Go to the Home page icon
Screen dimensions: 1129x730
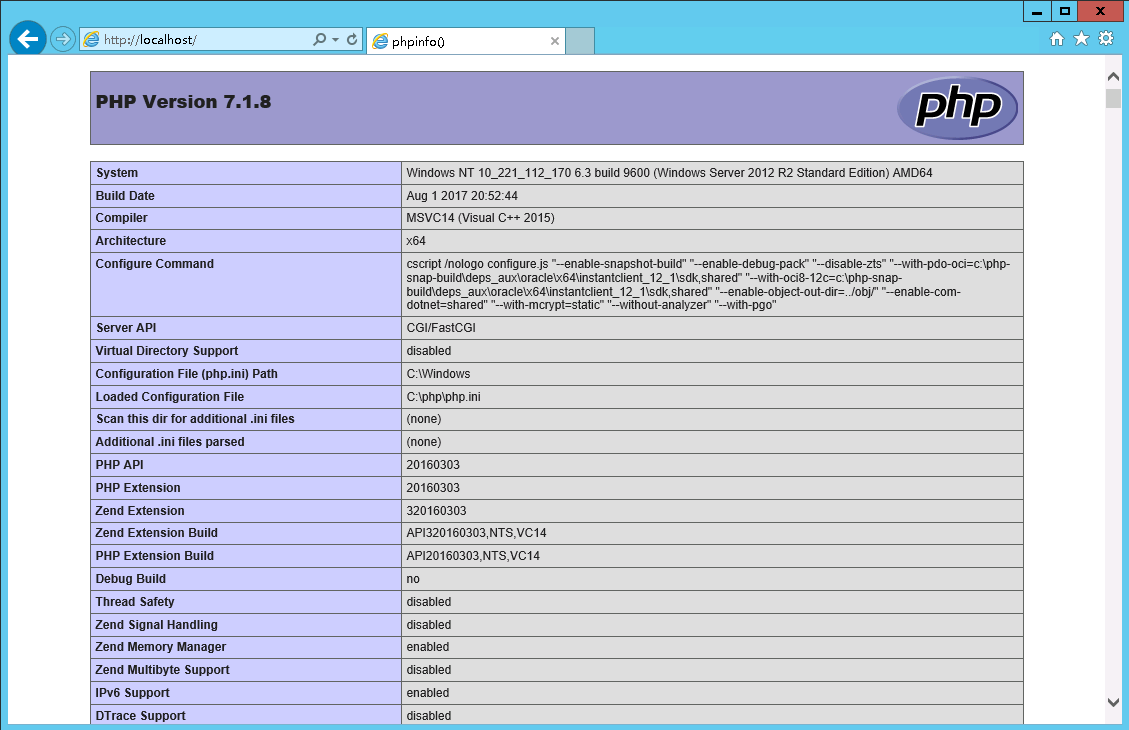coord(1056,39)
